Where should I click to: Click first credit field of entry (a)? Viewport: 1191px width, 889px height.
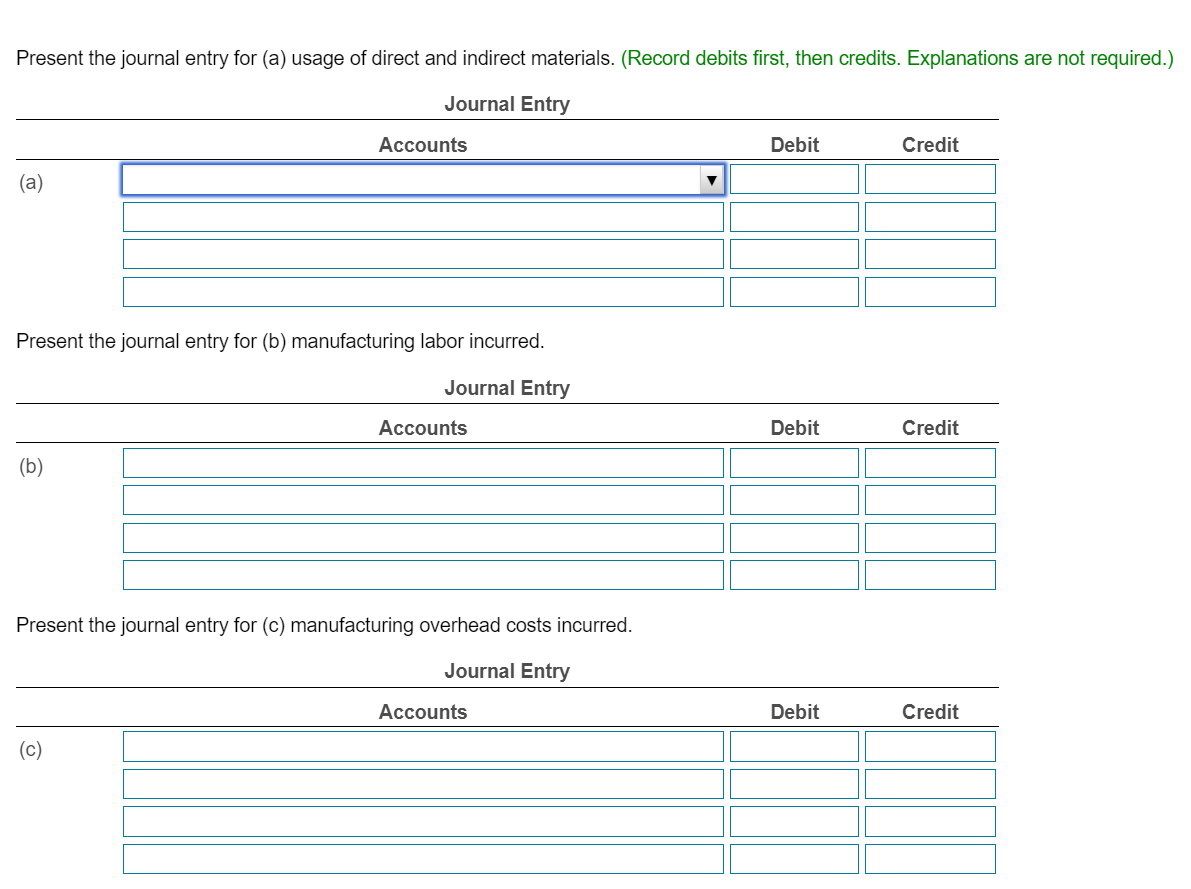click(x=930, y=179)
